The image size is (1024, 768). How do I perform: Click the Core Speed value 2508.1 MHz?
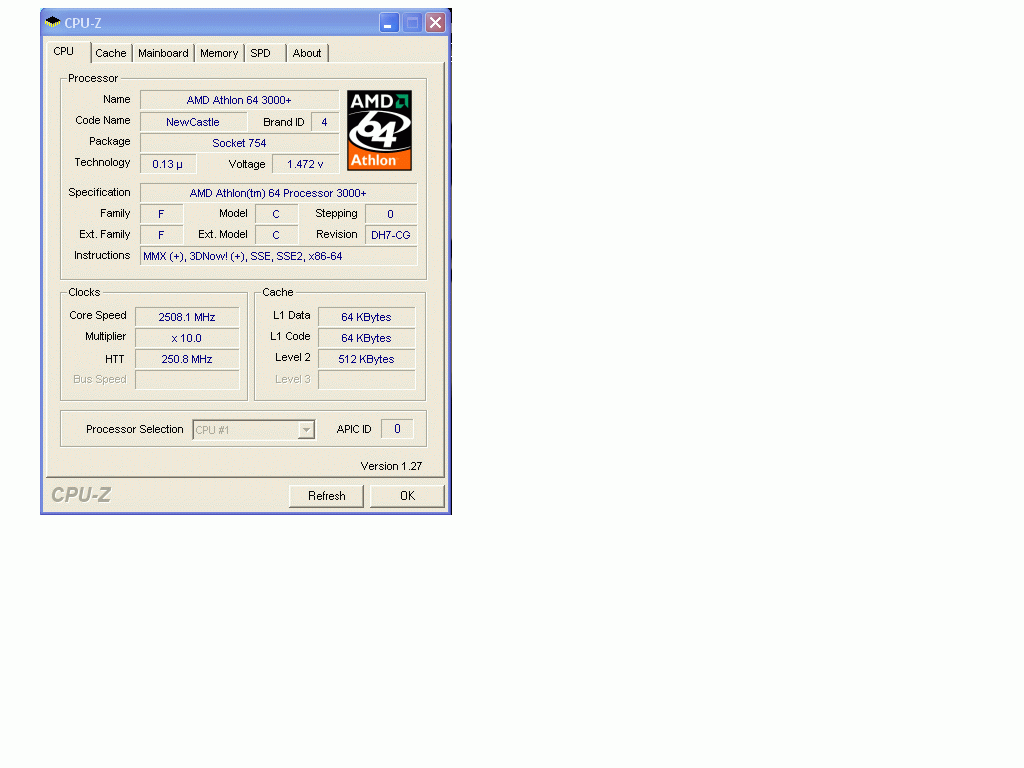(x=187, y=317)
